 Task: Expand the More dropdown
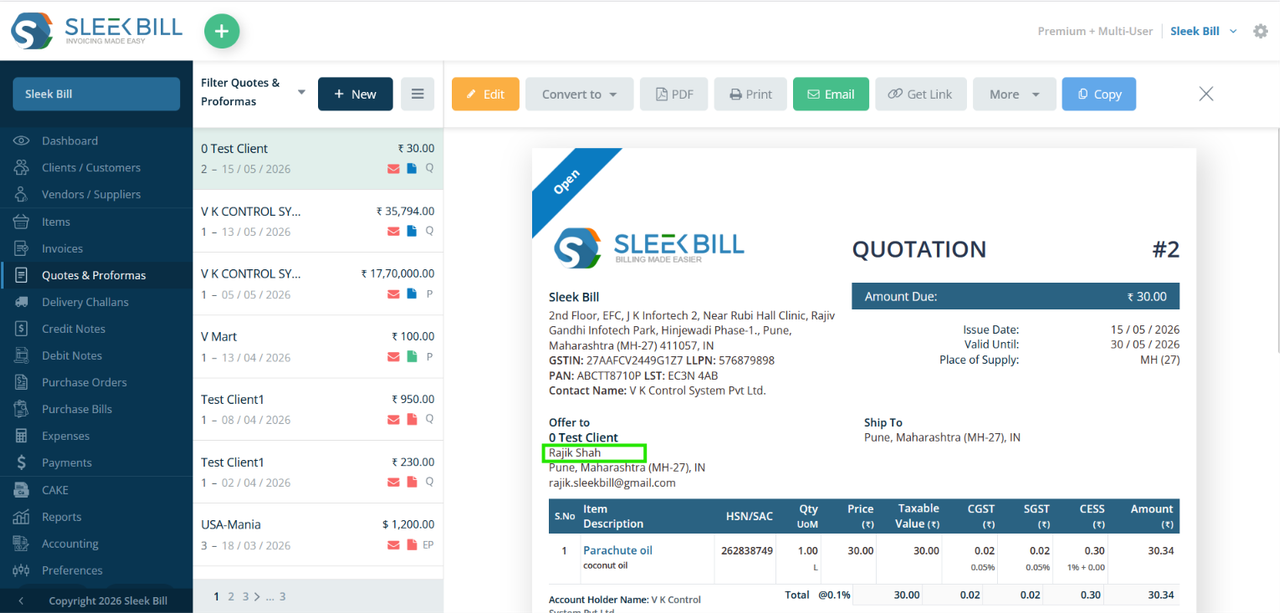tap(1014, 94)
